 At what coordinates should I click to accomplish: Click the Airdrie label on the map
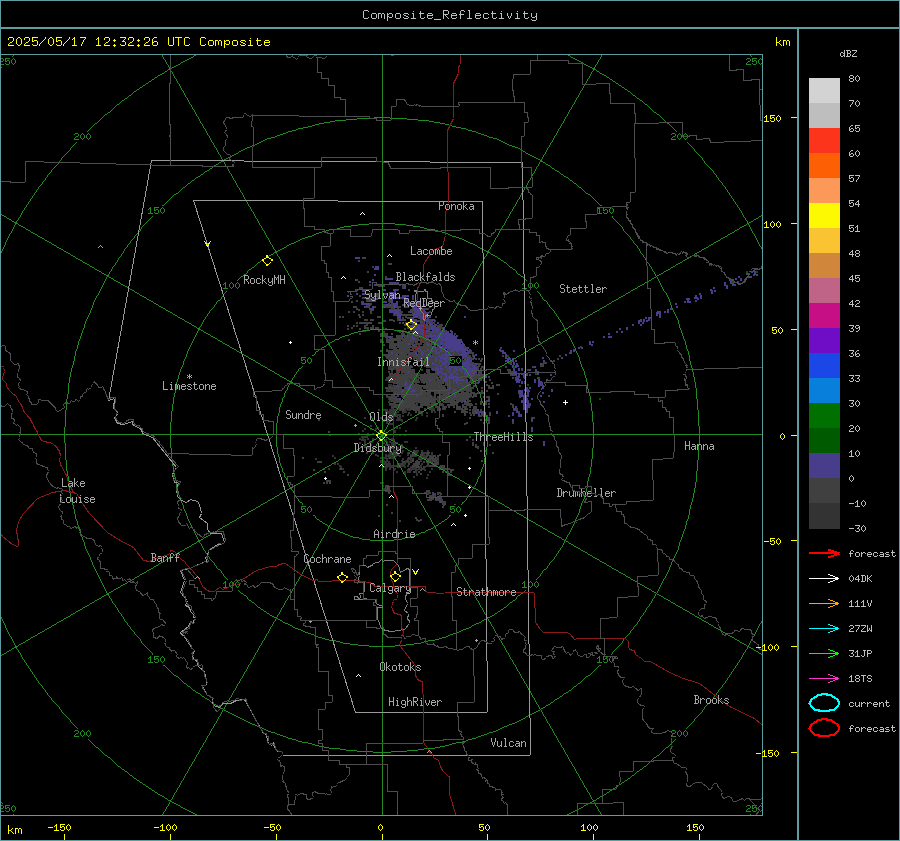(x=394, y=534)
